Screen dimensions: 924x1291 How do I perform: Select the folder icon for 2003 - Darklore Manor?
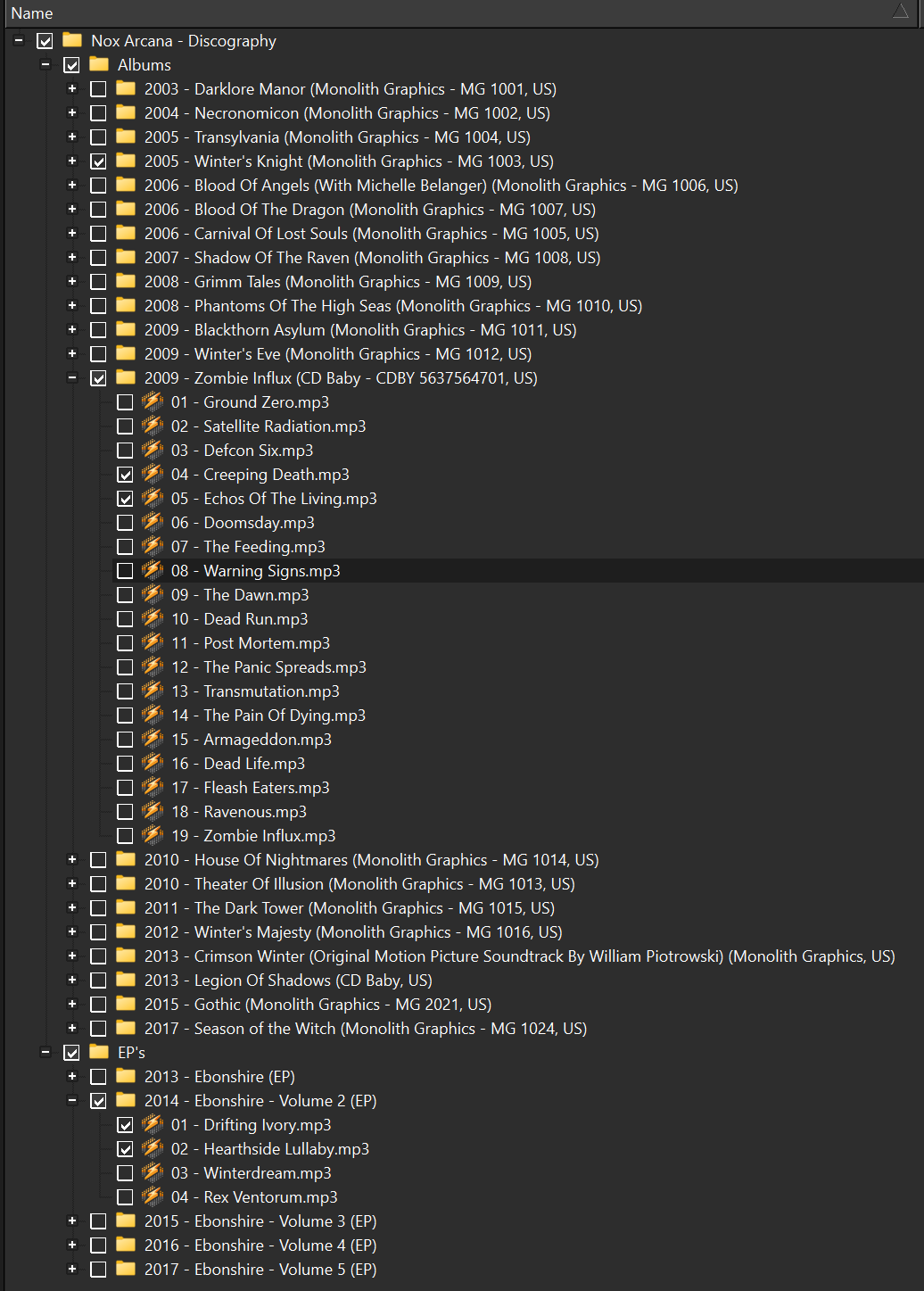pos(126,88)
